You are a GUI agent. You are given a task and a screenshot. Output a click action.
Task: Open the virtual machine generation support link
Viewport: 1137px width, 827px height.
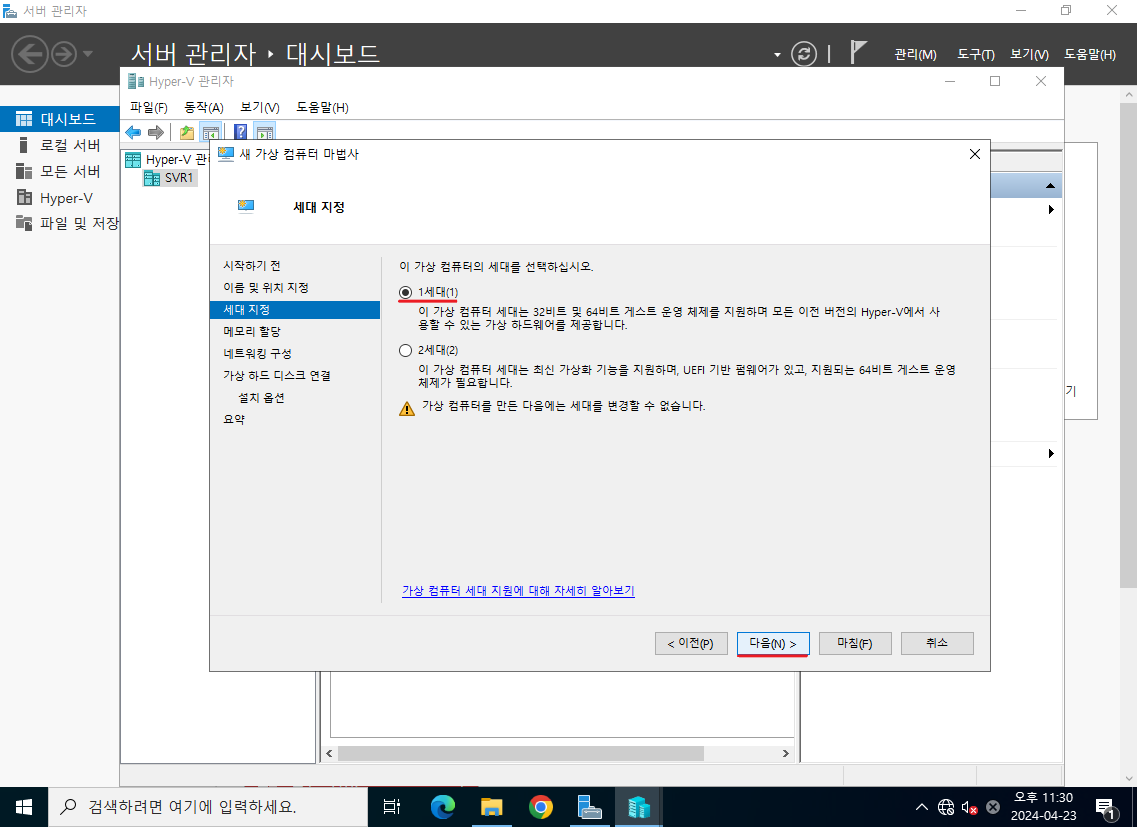[x=518, y=591]
